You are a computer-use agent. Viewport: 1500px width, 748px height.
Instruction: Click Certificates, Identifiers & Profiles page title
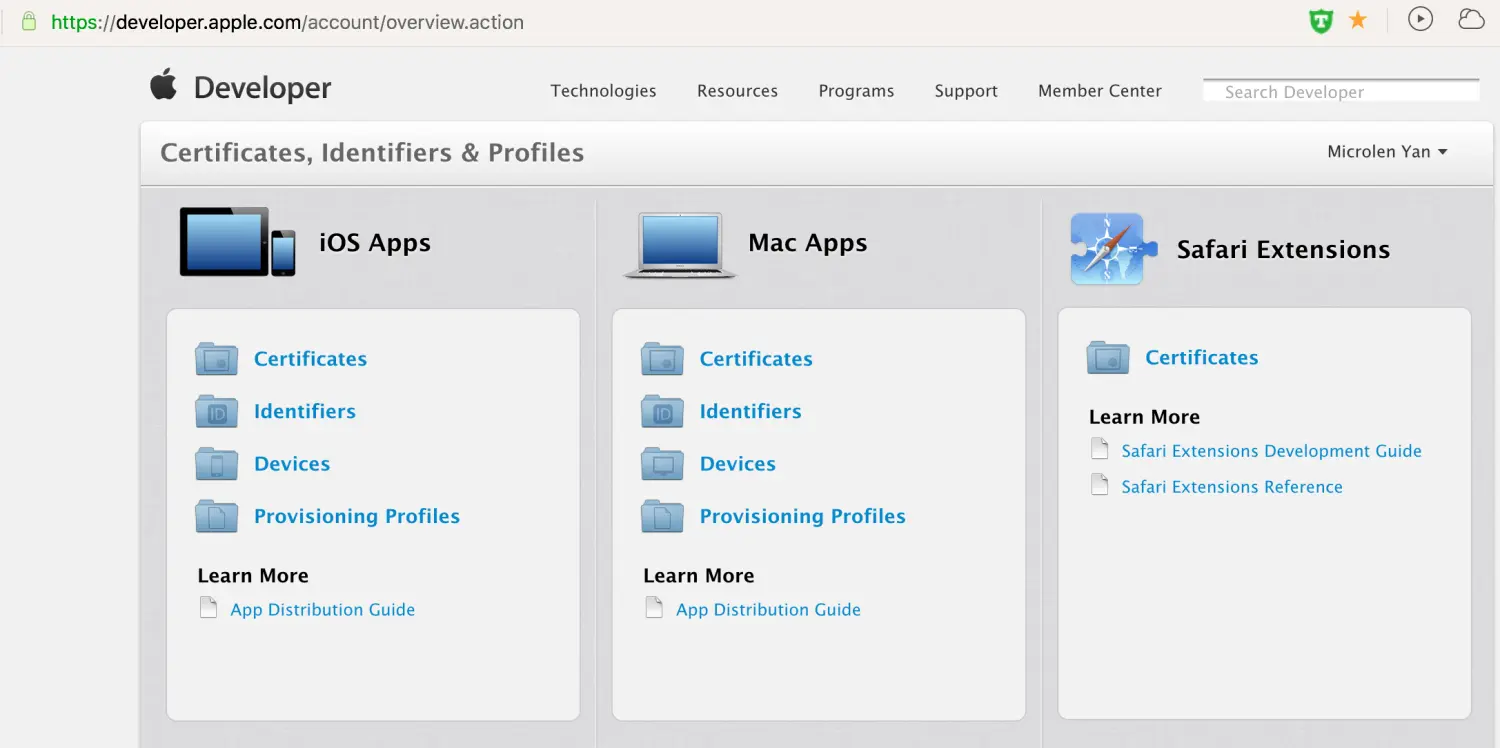point(372,152)
